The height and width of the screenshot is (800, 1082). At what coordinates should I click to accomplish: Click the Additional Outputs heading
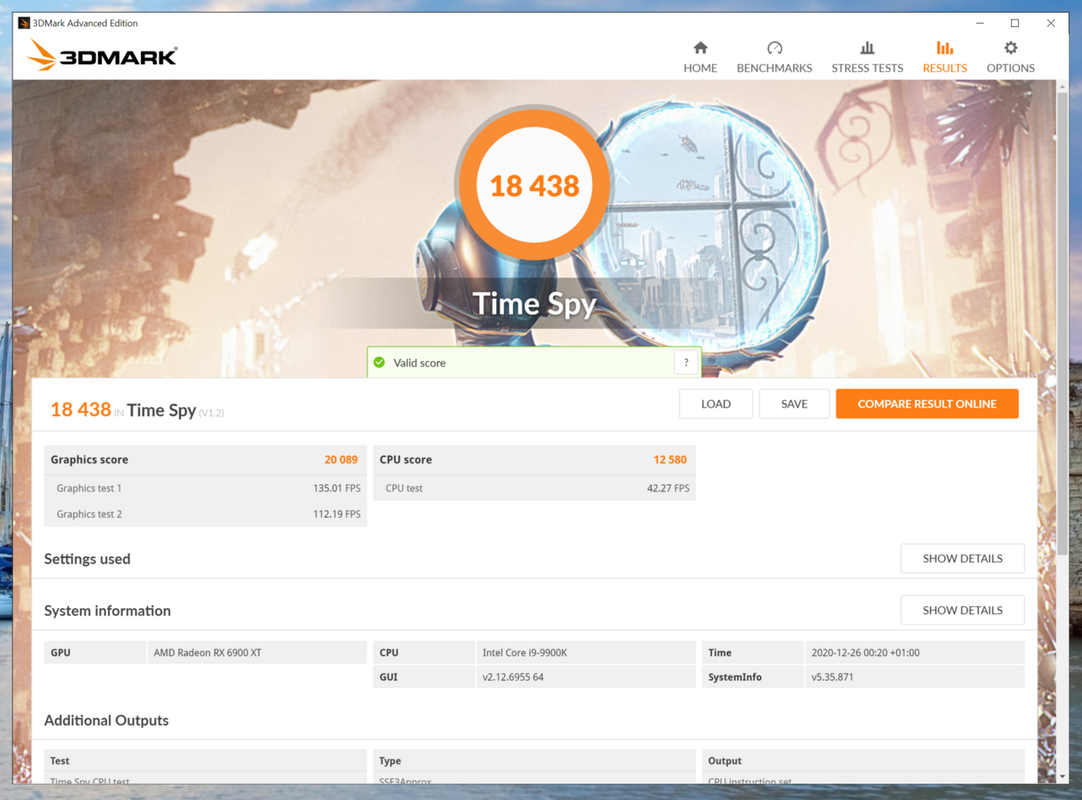coord(106,720)
